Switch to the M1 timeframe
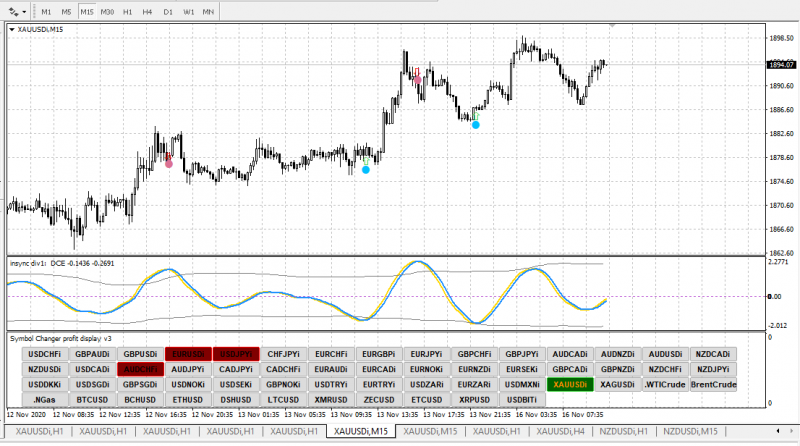The image size is (800, 446). [x=47, y=11]
